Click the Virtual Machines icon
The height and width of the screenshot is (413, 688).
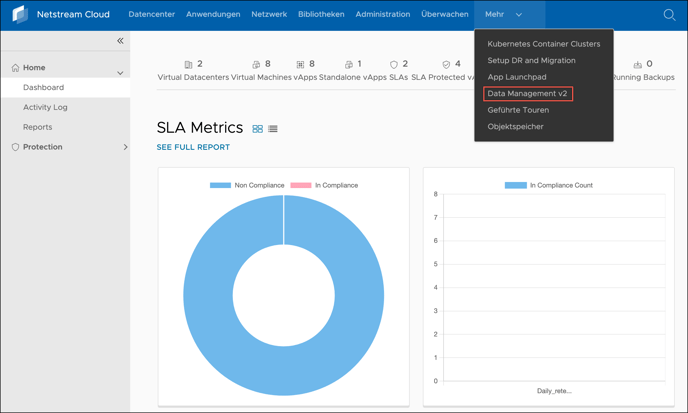tap(256, 65)
